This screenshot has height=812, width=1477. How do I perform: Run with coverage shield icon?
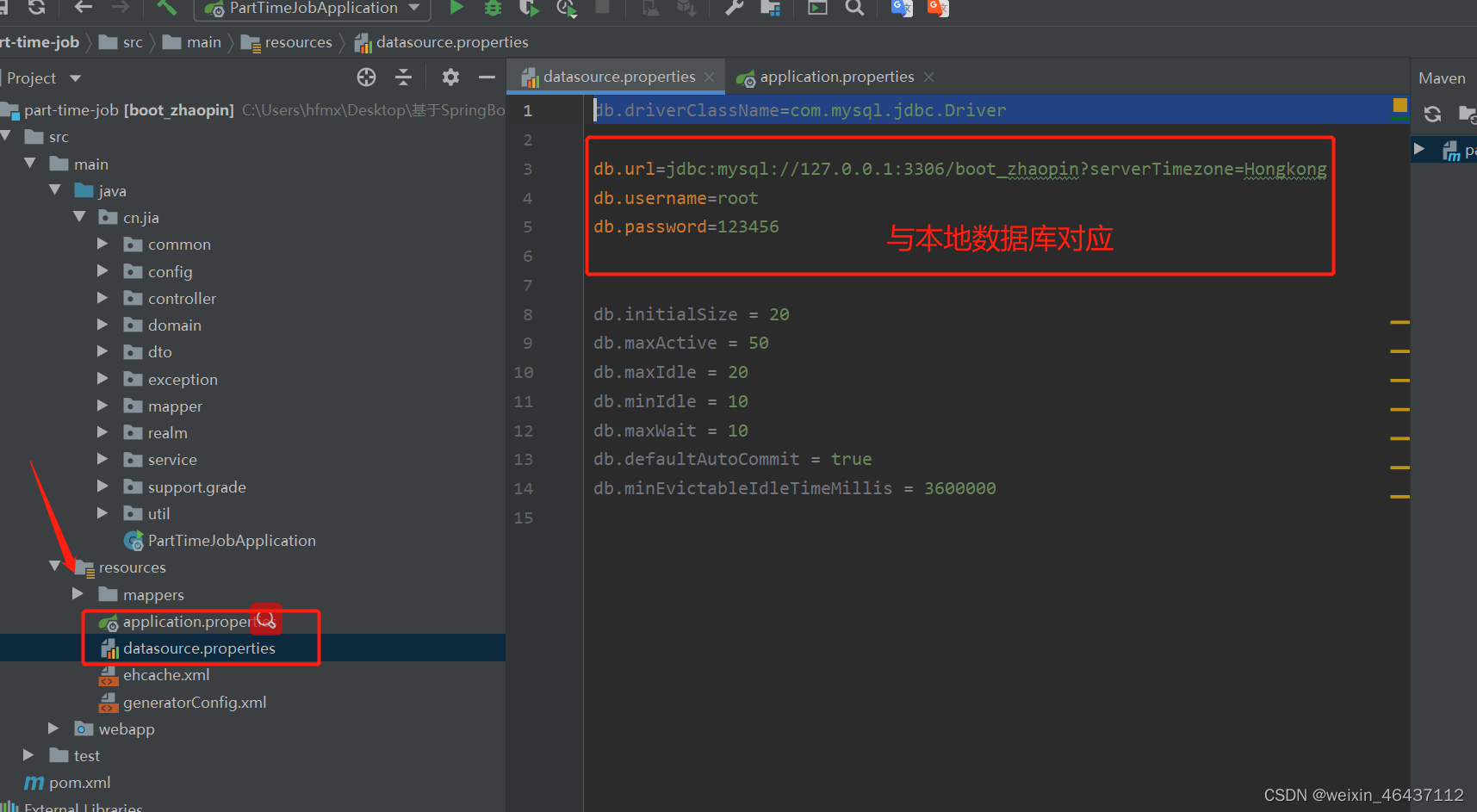coord(529,8)
